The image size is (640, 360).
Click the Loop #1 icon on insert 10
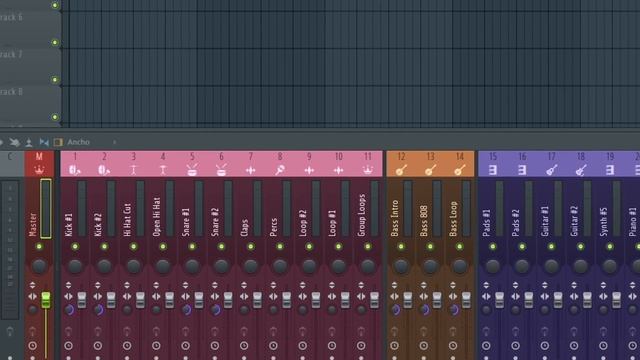(x=338, y=170)
